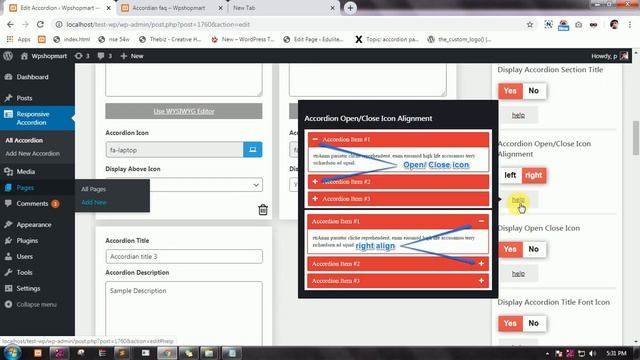This screenshot has width=640, height=360.
Task: Click Howdy user account menu
Action: coord(609,56)
